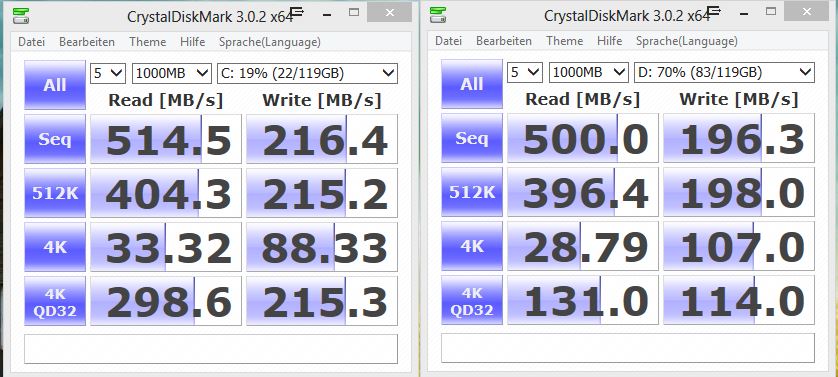Click CrystalDiskMark app icon in right window

tap(438, 14)
